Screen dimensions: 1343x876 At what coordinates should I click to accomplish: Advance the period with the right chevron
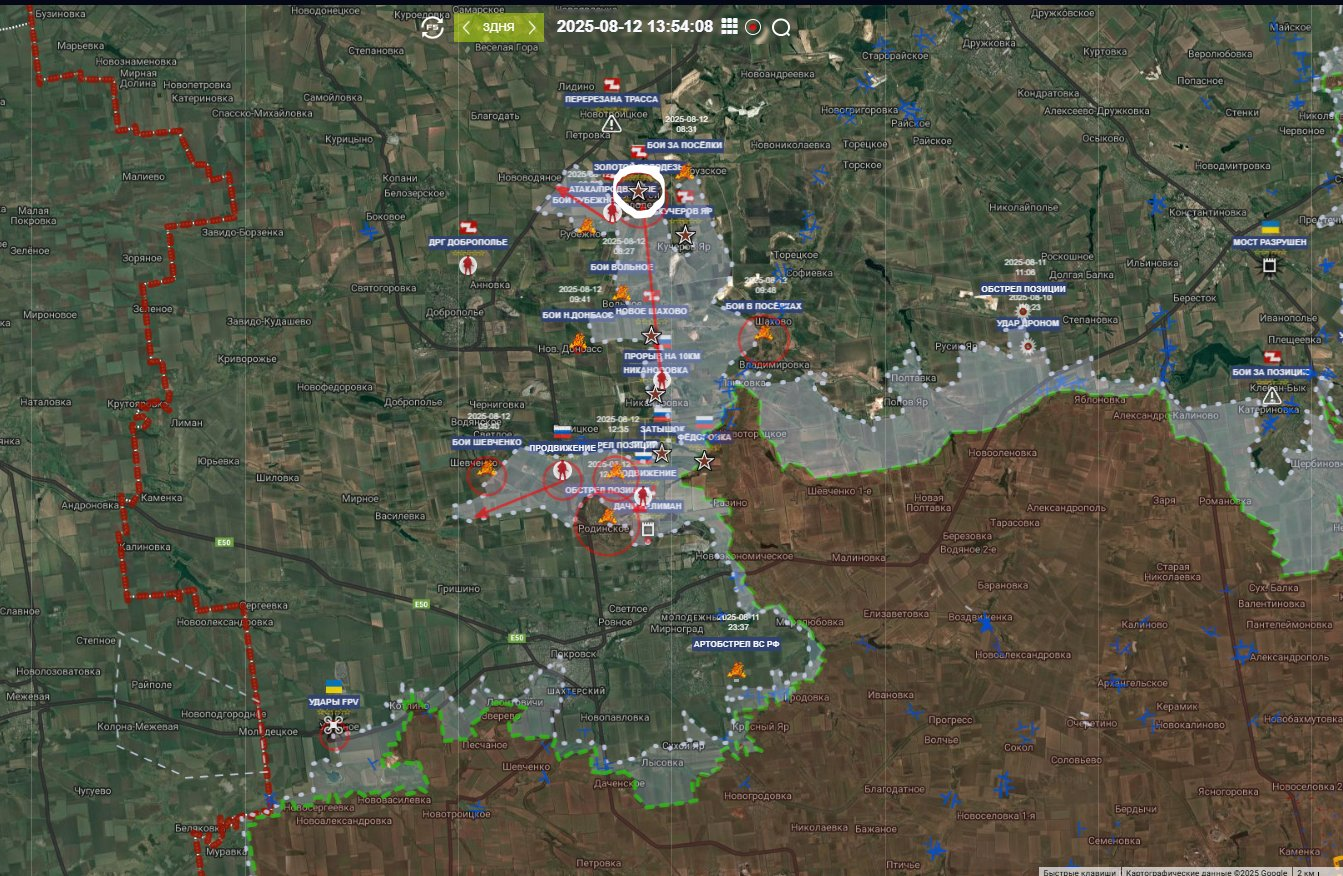click(532, 28)
